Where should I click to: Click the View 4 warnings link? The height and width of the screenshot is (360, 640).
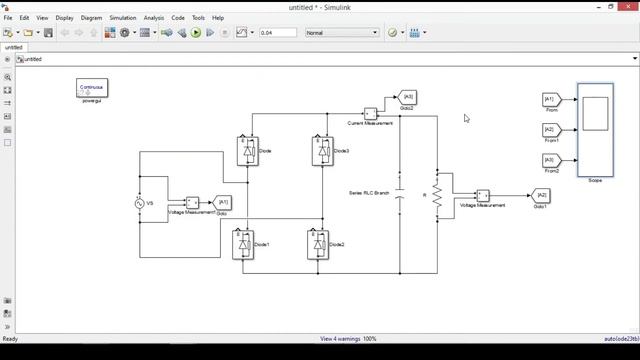point(340,339)
